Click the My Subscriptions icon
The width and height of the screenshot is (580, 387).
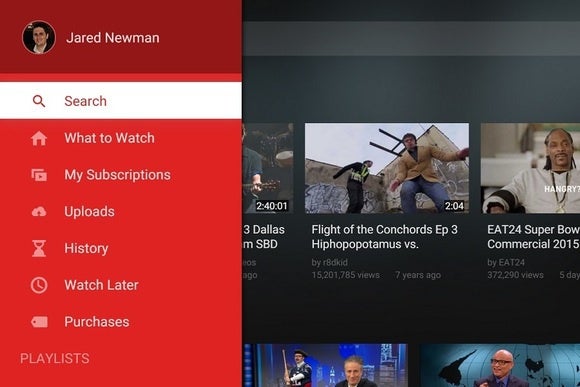point(39,175)
